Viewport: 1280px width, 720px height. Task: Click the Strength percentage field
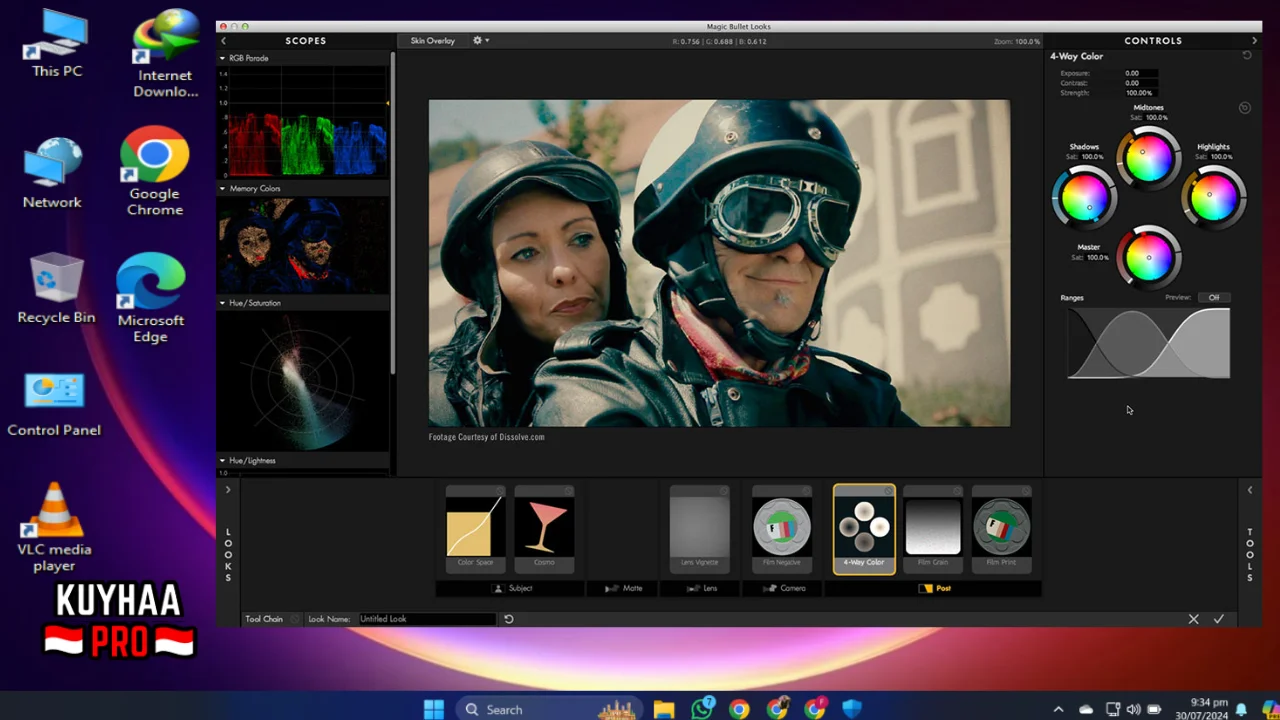(1139, 93)
